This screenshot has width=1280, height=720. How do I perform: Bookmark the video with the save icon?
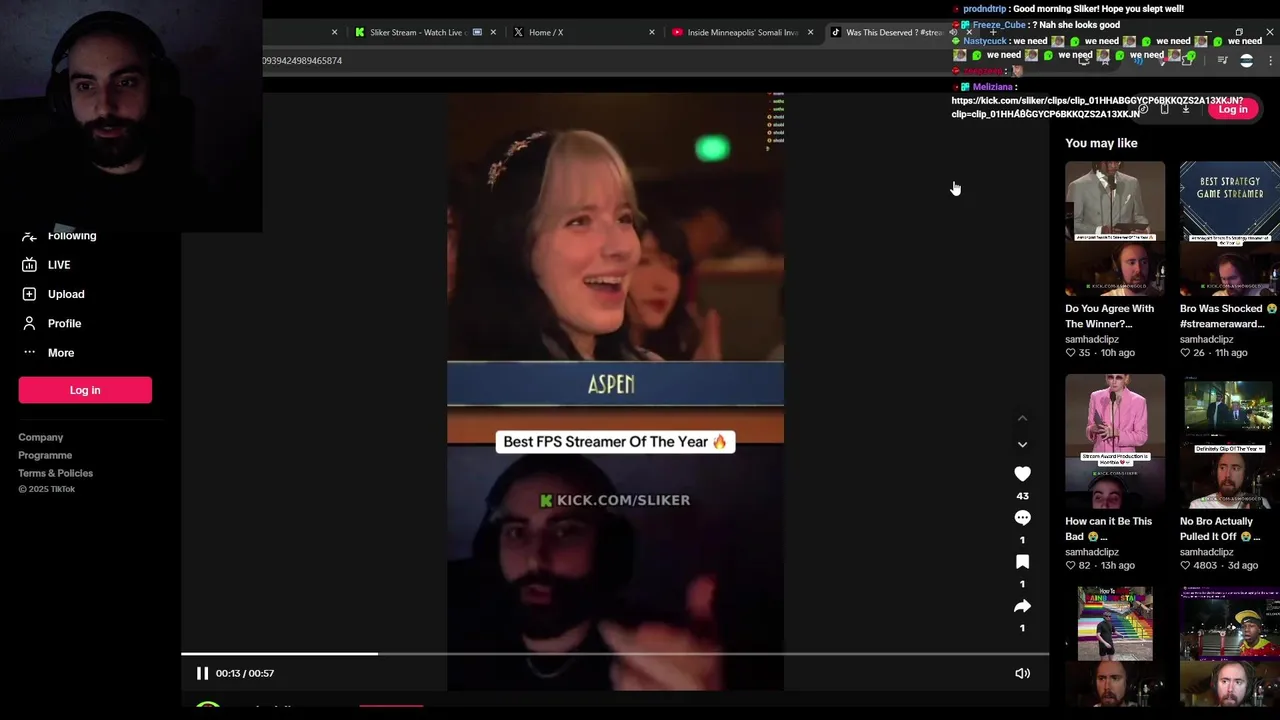click(1022, 562)
